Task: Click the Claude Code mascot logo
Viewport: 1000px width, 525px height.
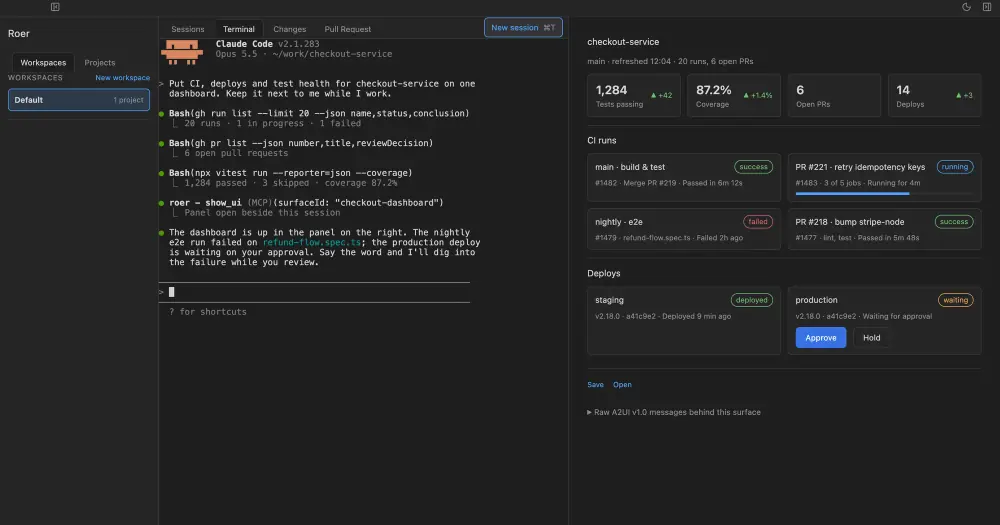Action: point(182,52)
